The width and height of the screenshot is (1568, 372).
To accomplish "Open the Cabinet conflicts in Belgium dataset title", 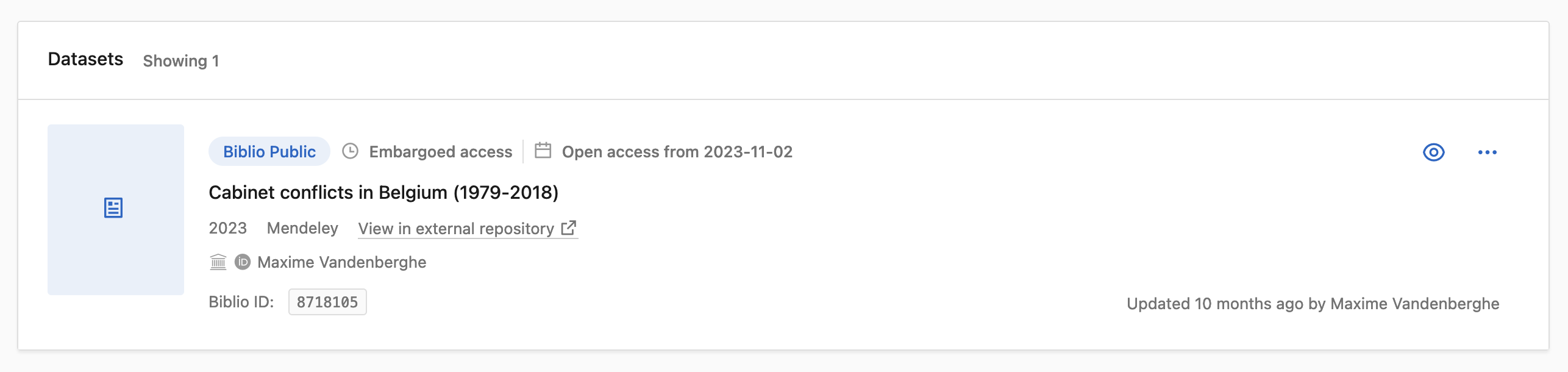I will [x=383, y=191].
